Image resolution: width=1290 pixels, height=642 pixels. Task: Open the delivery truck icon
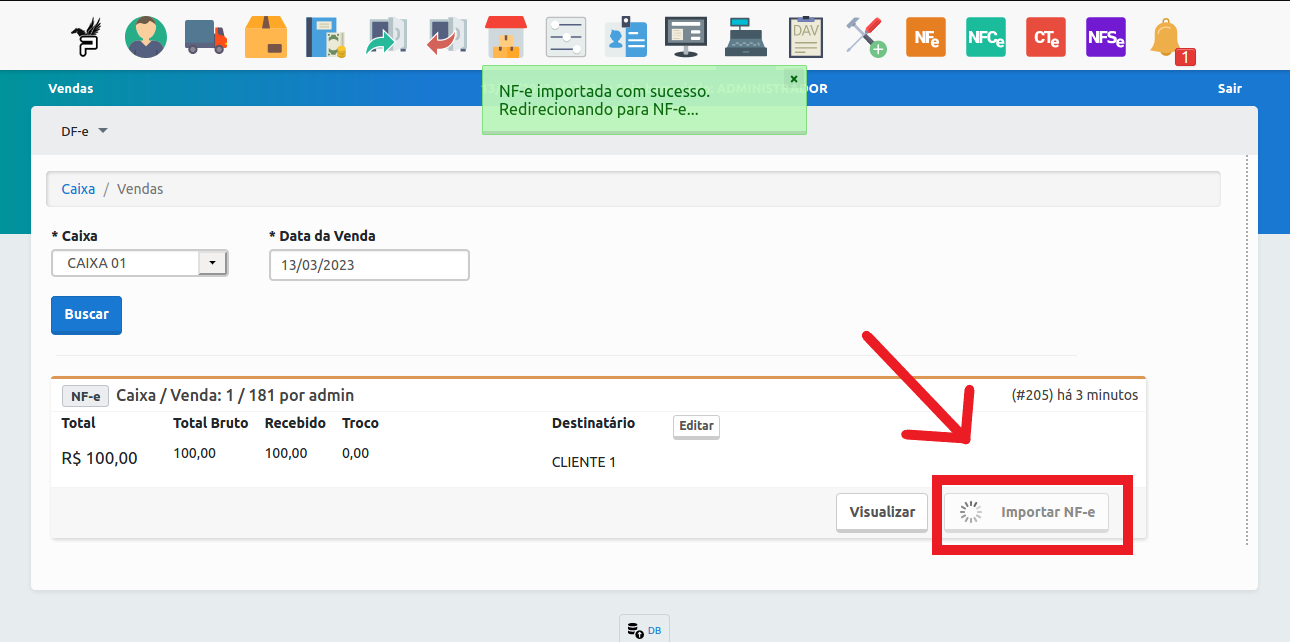(206, 37)
